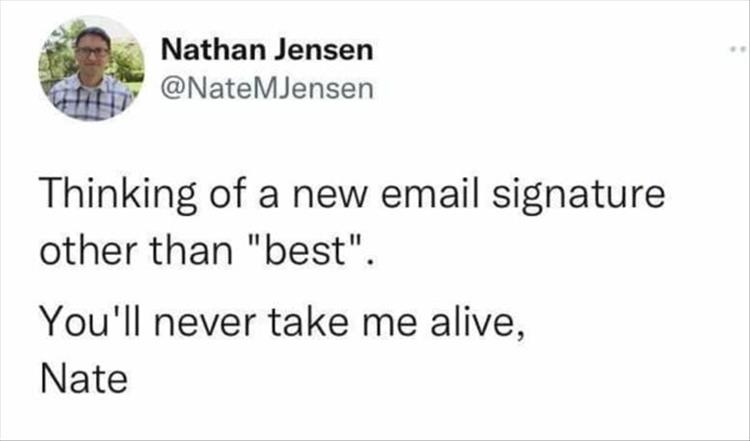Image resolution: width=750 pixels, height=441 pixels.
Task: Click the word "other" in the tweet
Action: (x=80, y=250)
